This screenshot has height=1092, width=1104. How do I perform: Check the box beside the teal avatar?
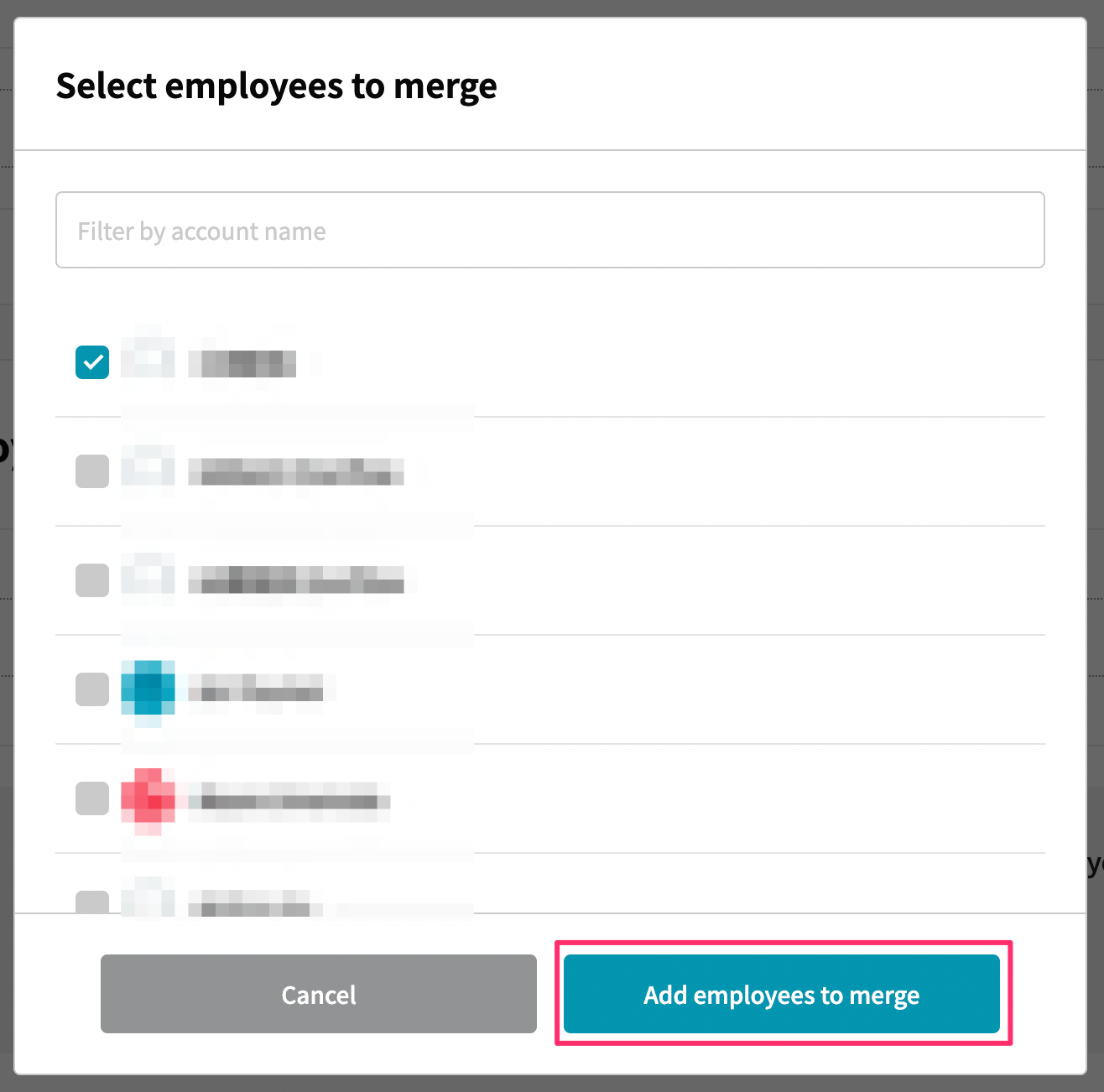click(x=92, y=689)
